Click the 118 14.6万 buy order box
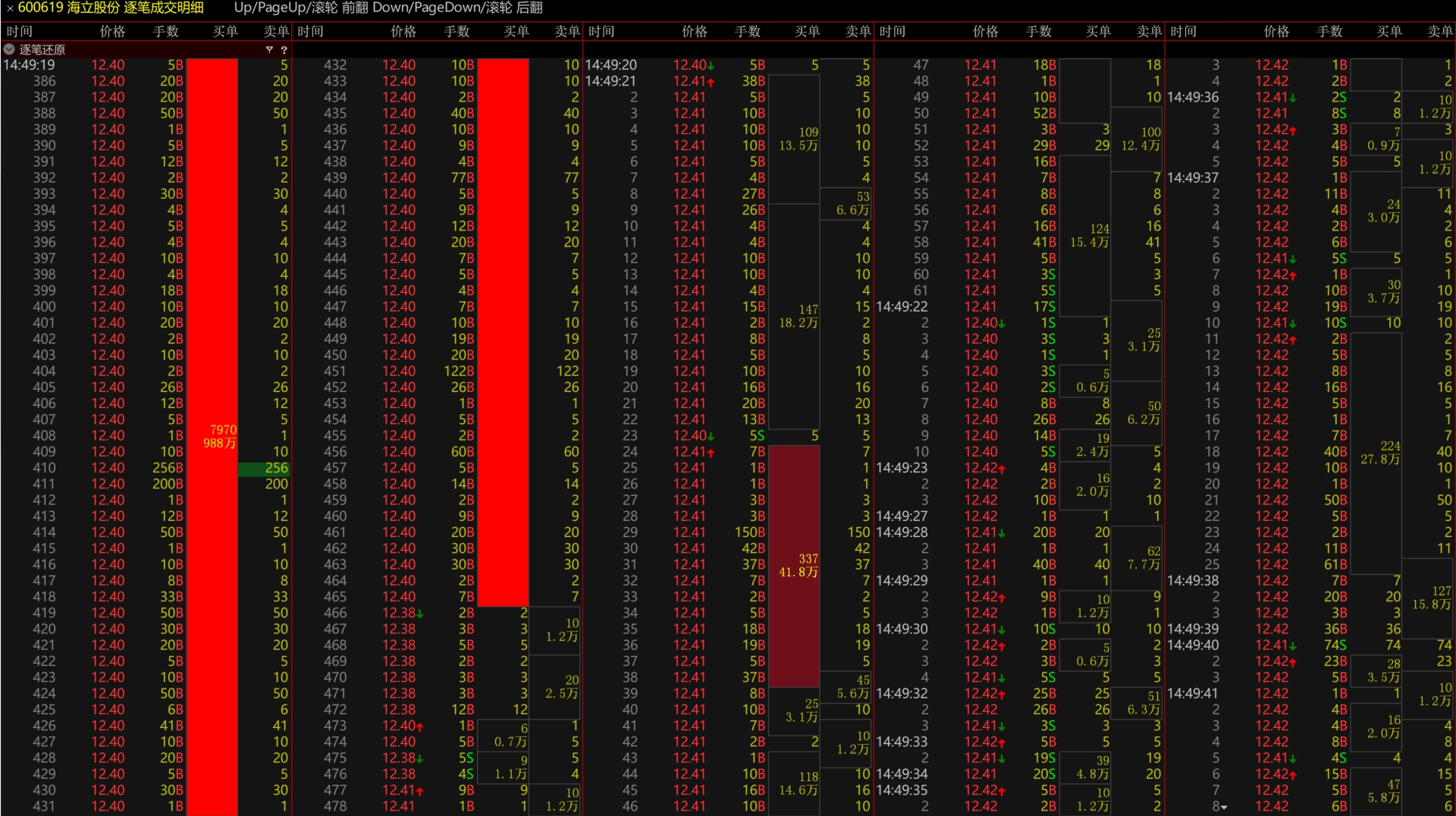 click(794, 783)
